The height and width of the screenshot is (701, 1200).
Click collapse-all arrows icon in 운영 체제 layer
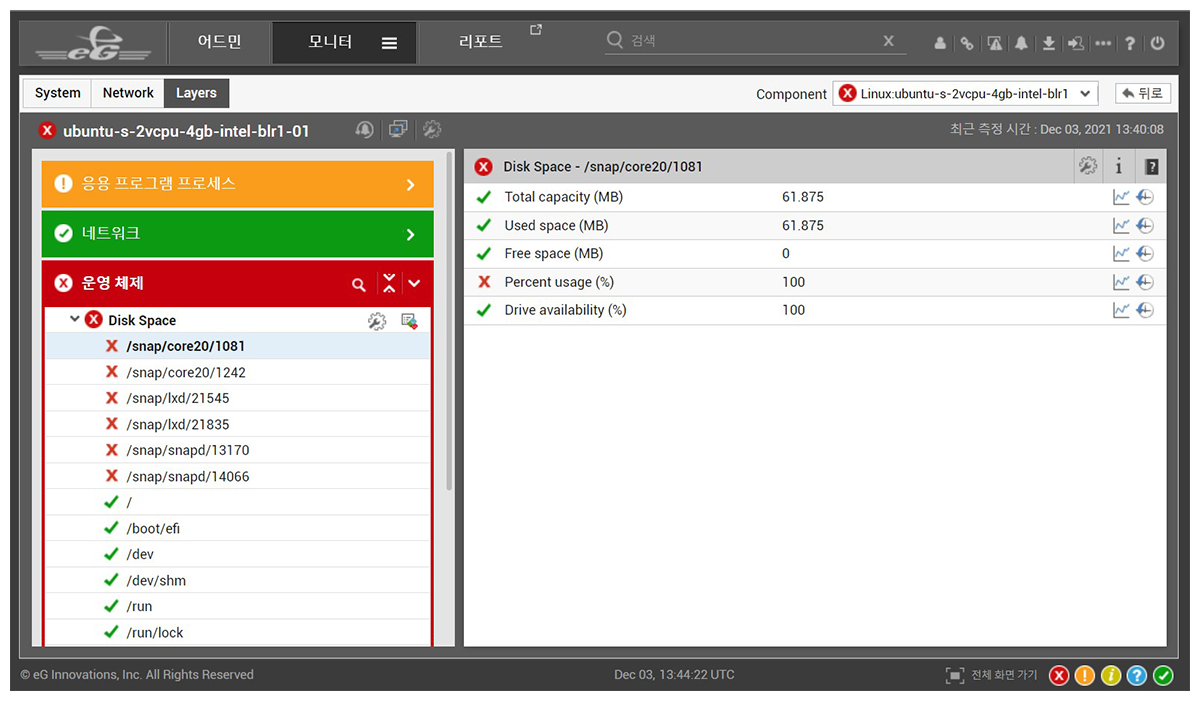(x=389, y=283)
